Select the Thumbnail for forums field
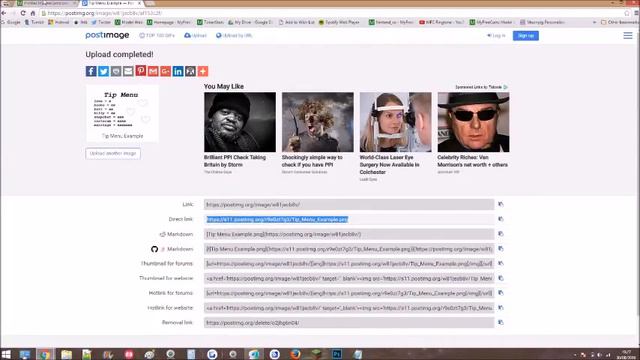Screen dimensions: 640x360 (349, 264)
